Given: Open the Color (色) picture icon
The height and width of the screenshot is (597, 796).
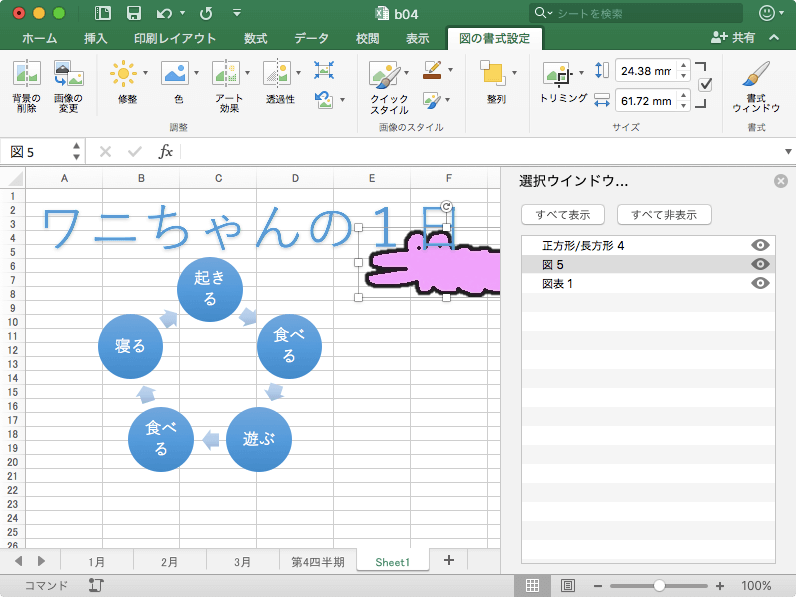Looking at the screenshot, I should 175,74.
